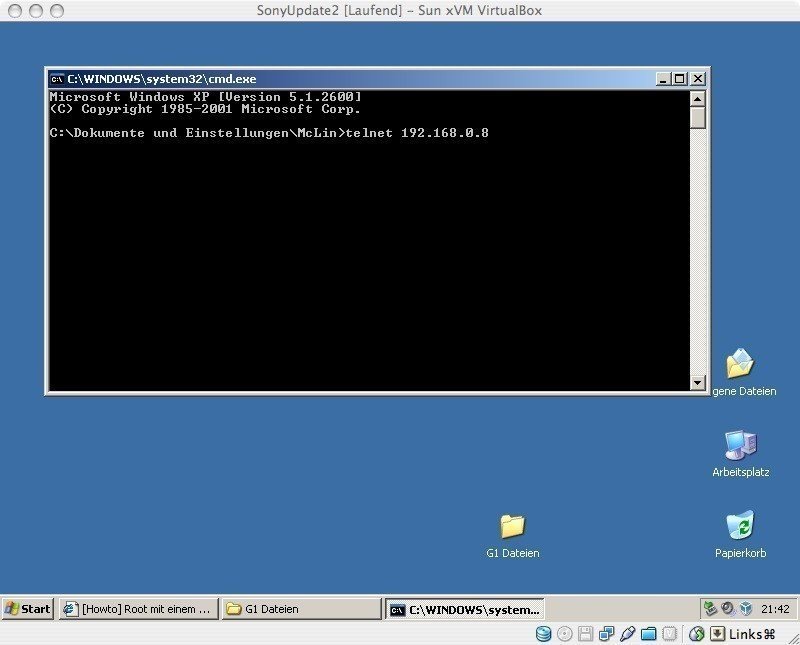Click the 'telnet 192.168.0.8' command line text
The height and width of the screenshot is (645, 800).
click(x=417, y=133)
